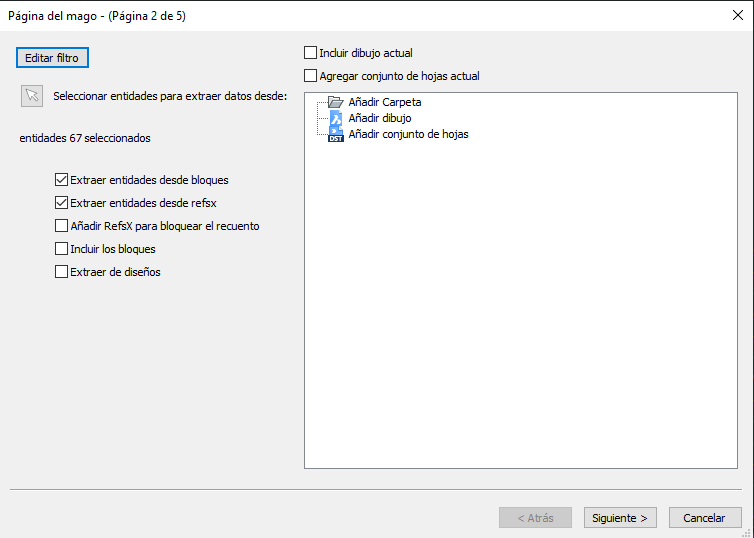
Task: Select the Añadir Carpeta tree entry
Action: tap(385, 102)
